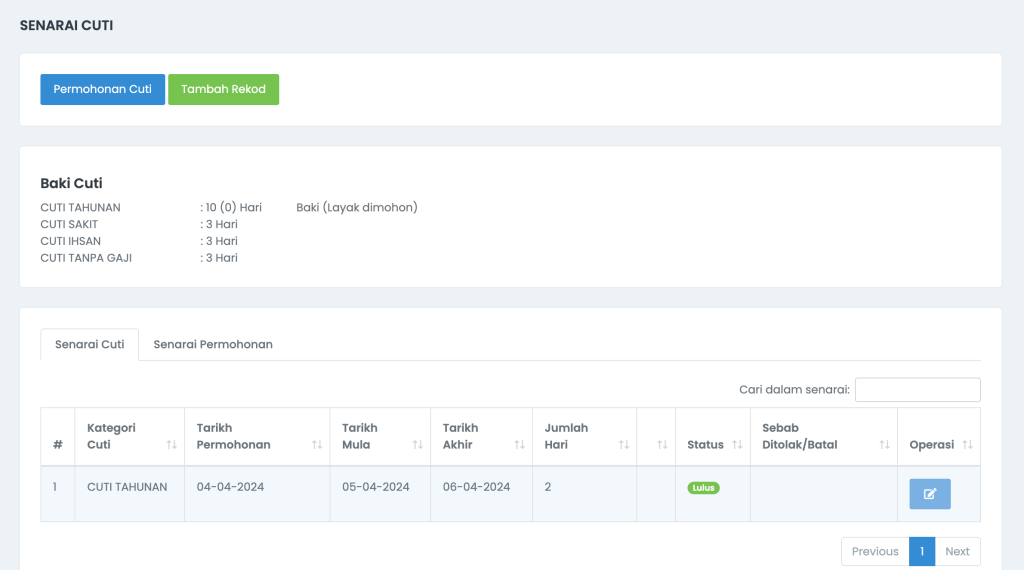1024x570 pixels.
Task: Click the Tambah Rekod button
Action: [223, 89]
